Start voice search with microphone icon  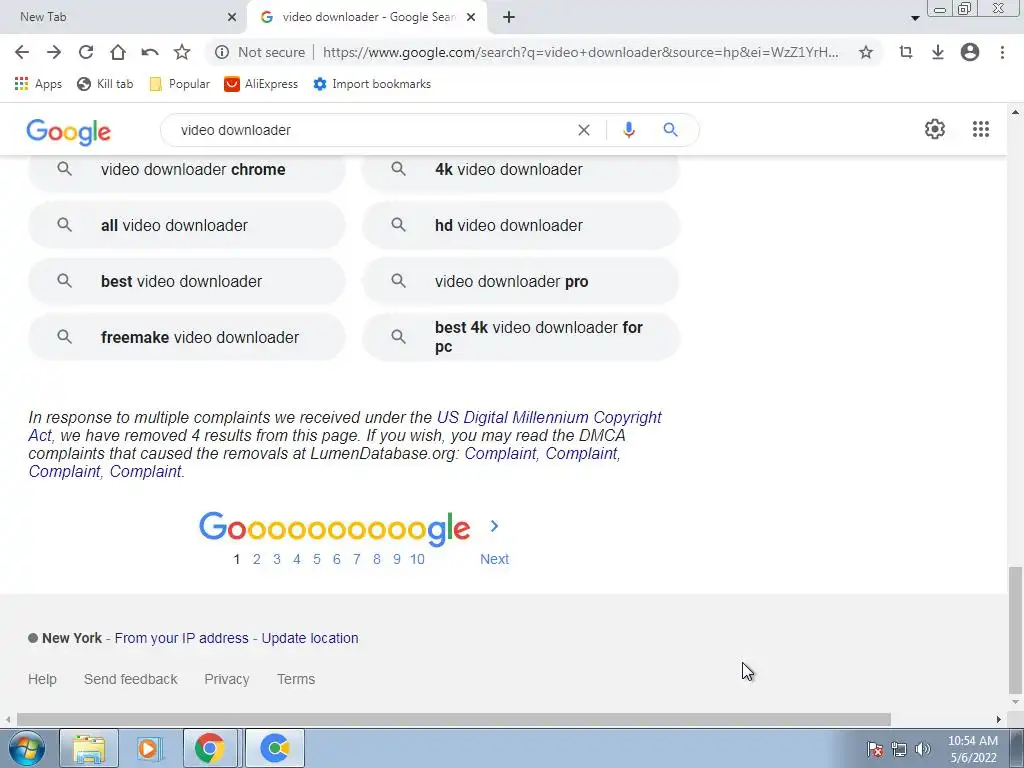tap(628, 130)
